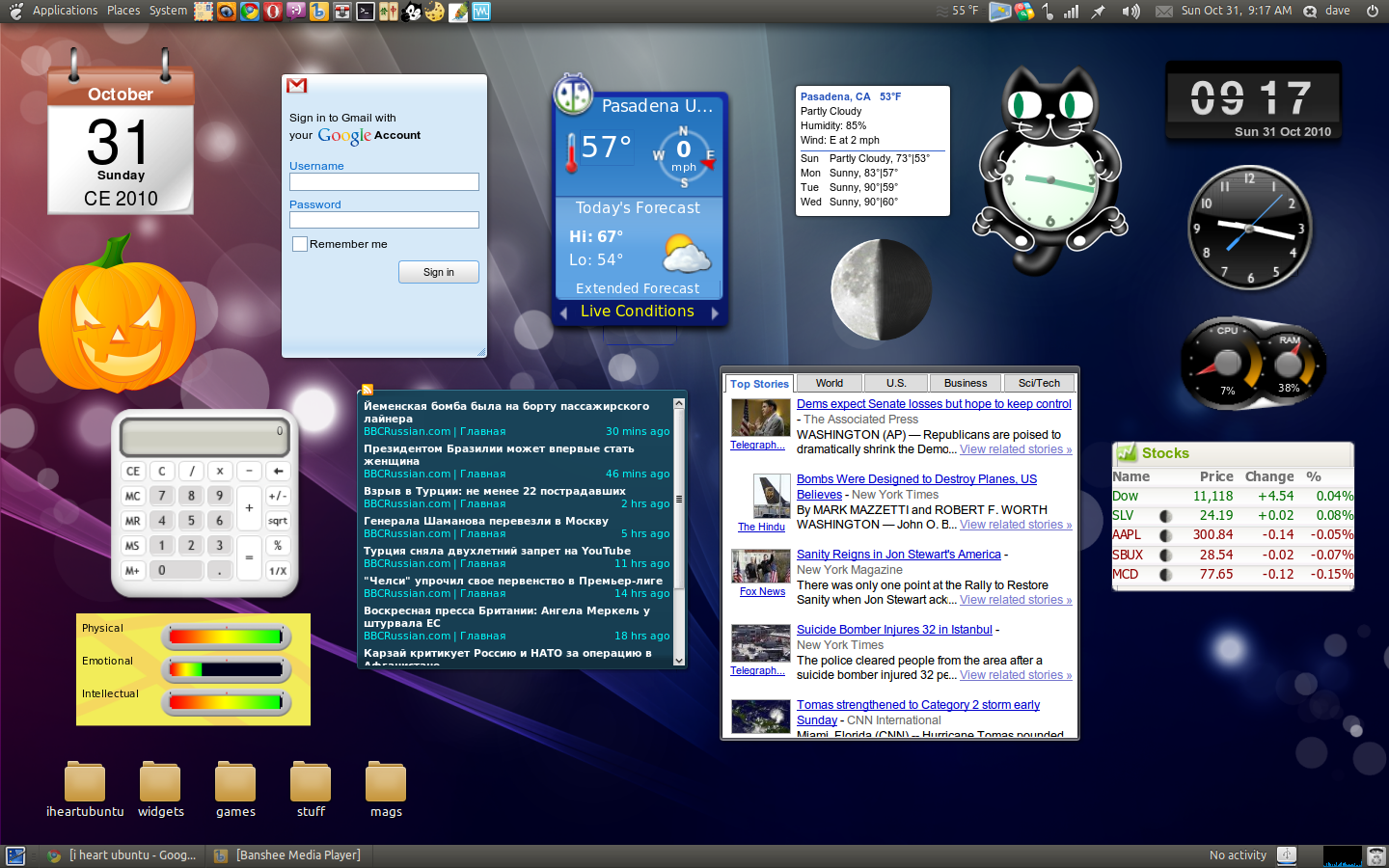Open Suicide Bomber Injures 32 in Istanbul link
Image resolution: width=1389 pixels, height=868 pixels.
click(894, 630)
